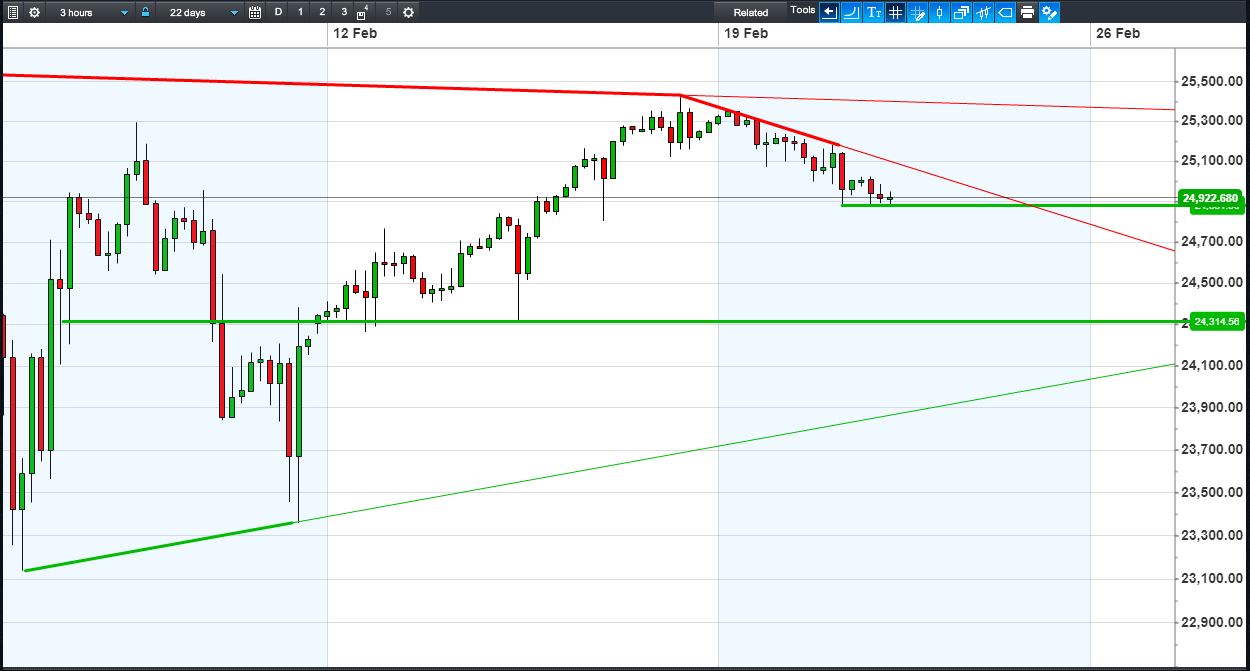Image resolution: width=1250 pixels, height=671 pixels.
Task: Select the grid edit pencil tool
Action: 917,12
